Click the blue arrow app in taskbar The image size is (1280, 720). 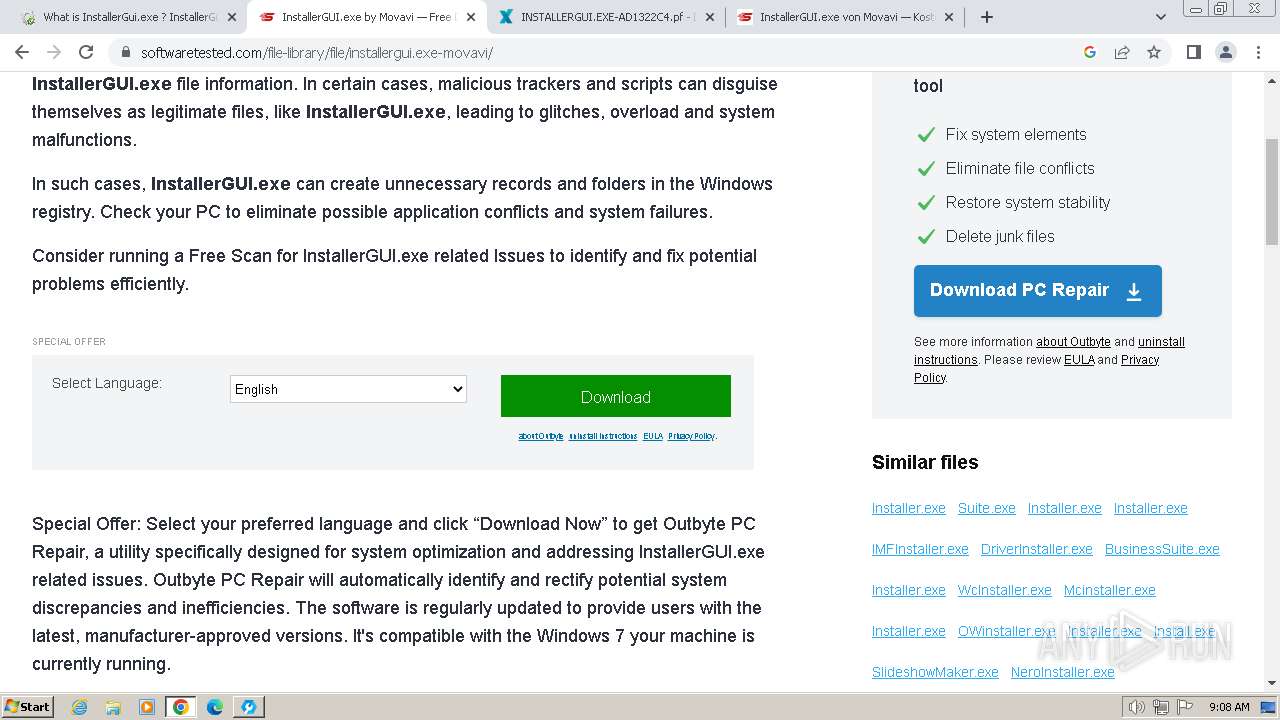pos(249,707)
